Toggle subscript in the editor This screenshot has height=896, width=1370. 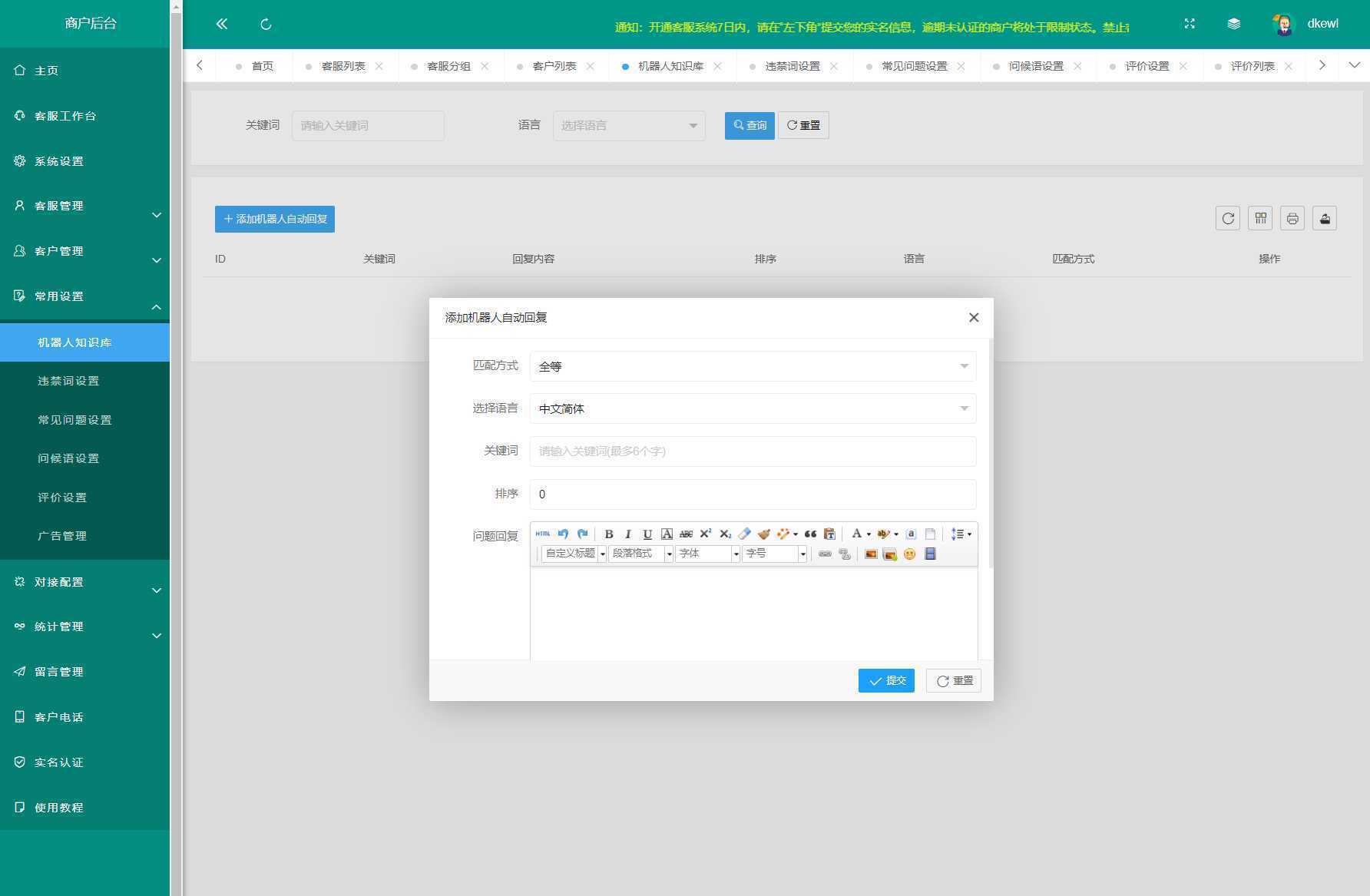725,534
